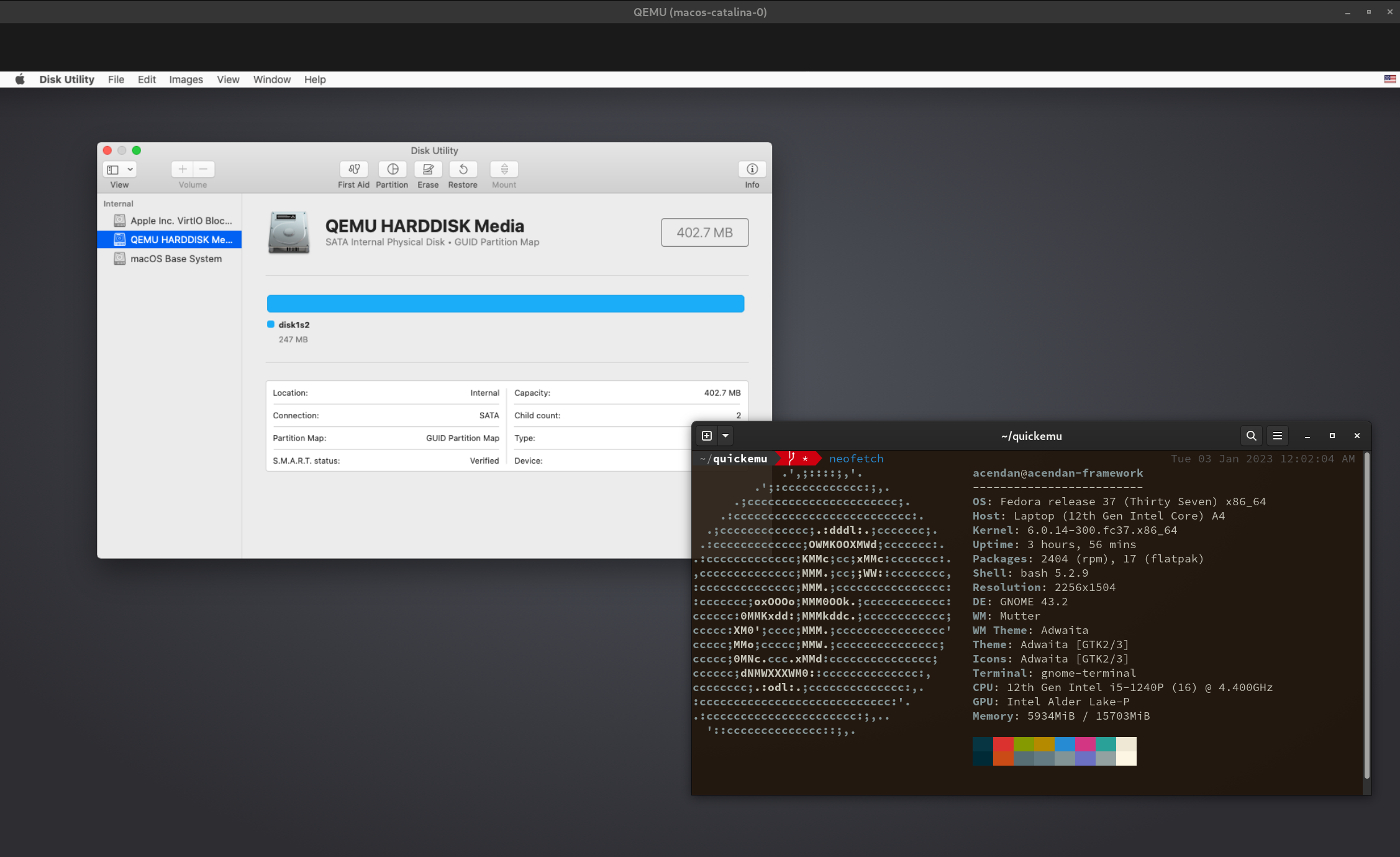Viewport: 1400px width, 857px height.
Task: Open the Info inspector button
Action: (x=752, y=169)
